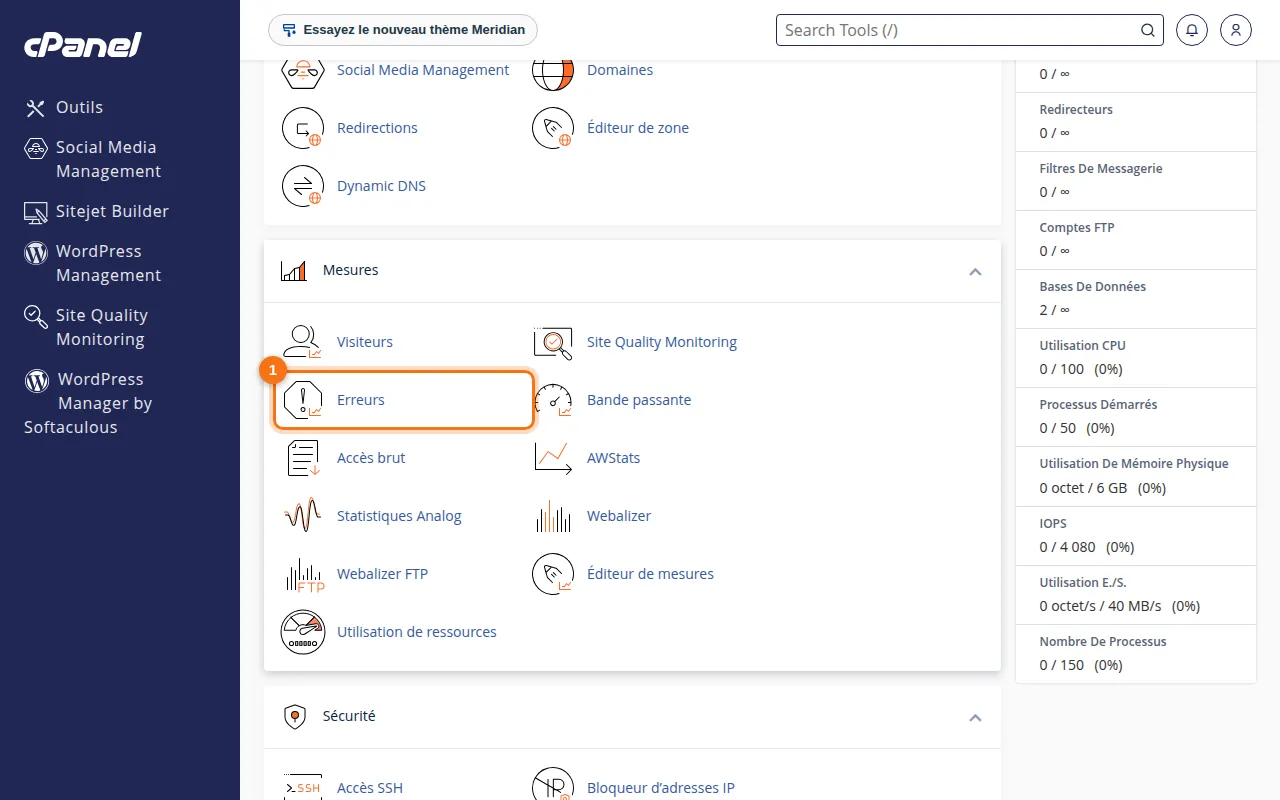The width and height of the screenshot is (1280, 800).
Task: Click Site Quality Monitoring icon in Mesures
Action: coord(552,342)
